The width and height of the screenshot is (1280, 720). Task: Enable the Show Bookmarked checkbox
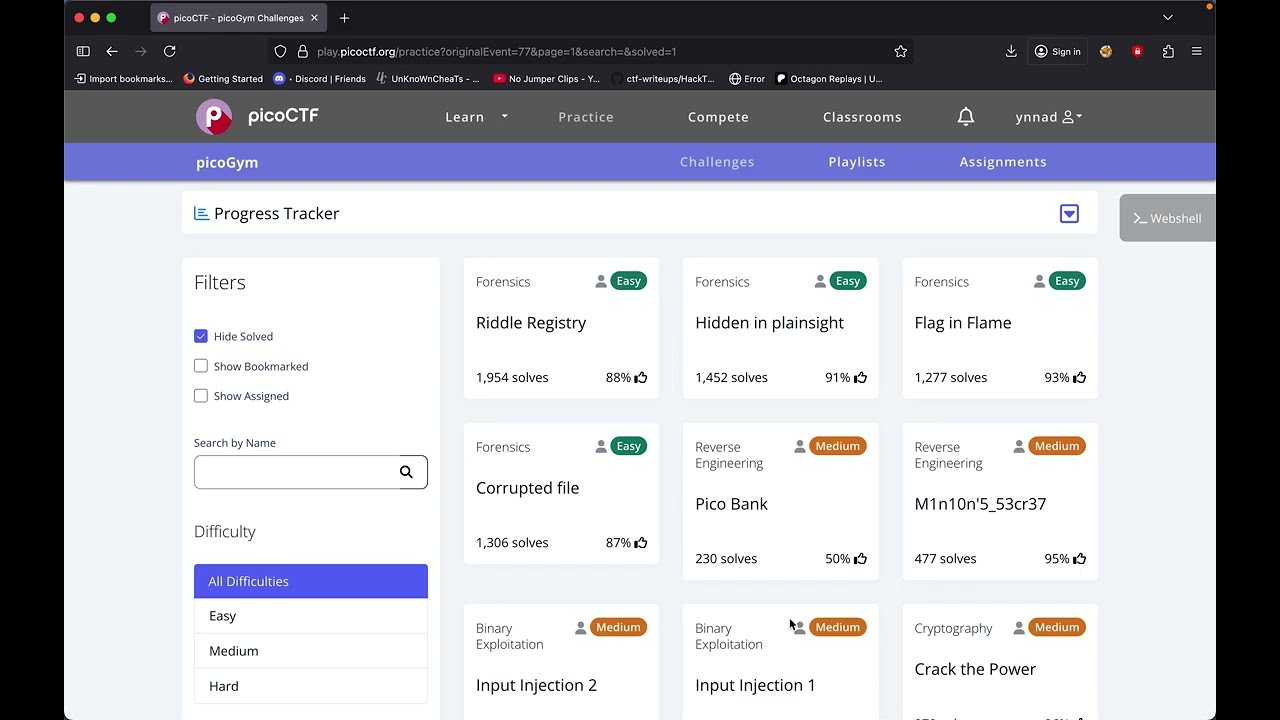pyautogui.click(x=201, y=366)
